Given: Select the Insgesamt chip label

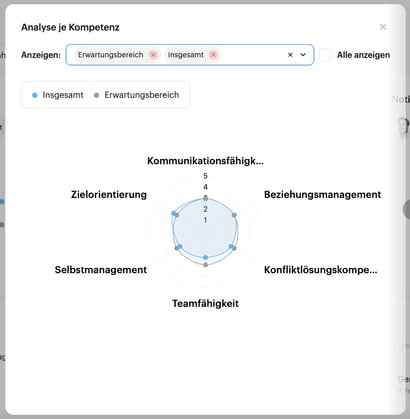Looking at the screenshot, I should 186,55.
